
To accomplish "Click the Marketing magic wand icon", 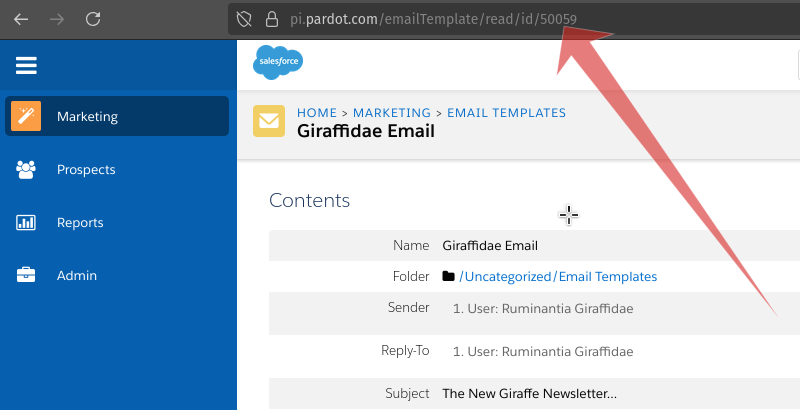I will [26, 116].
